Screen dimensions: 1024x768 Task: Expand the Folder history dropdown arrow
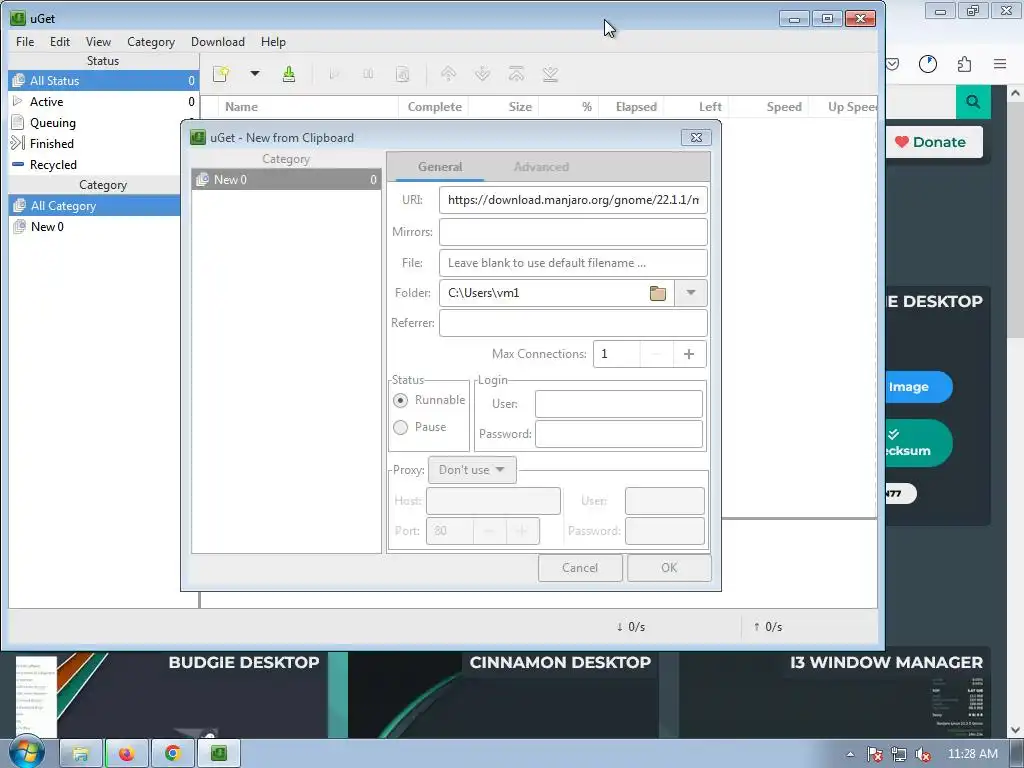point(691,293)
